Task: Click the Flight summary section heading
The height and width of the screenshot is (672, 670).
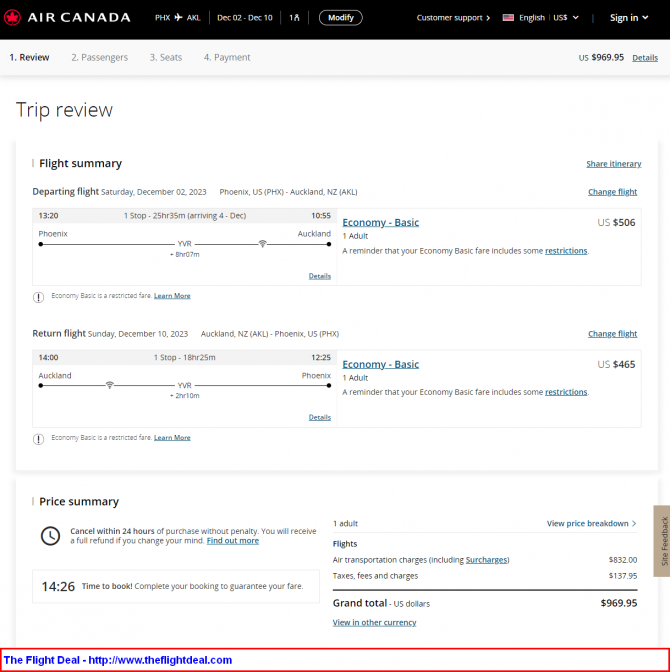Action: pos(80,163)
